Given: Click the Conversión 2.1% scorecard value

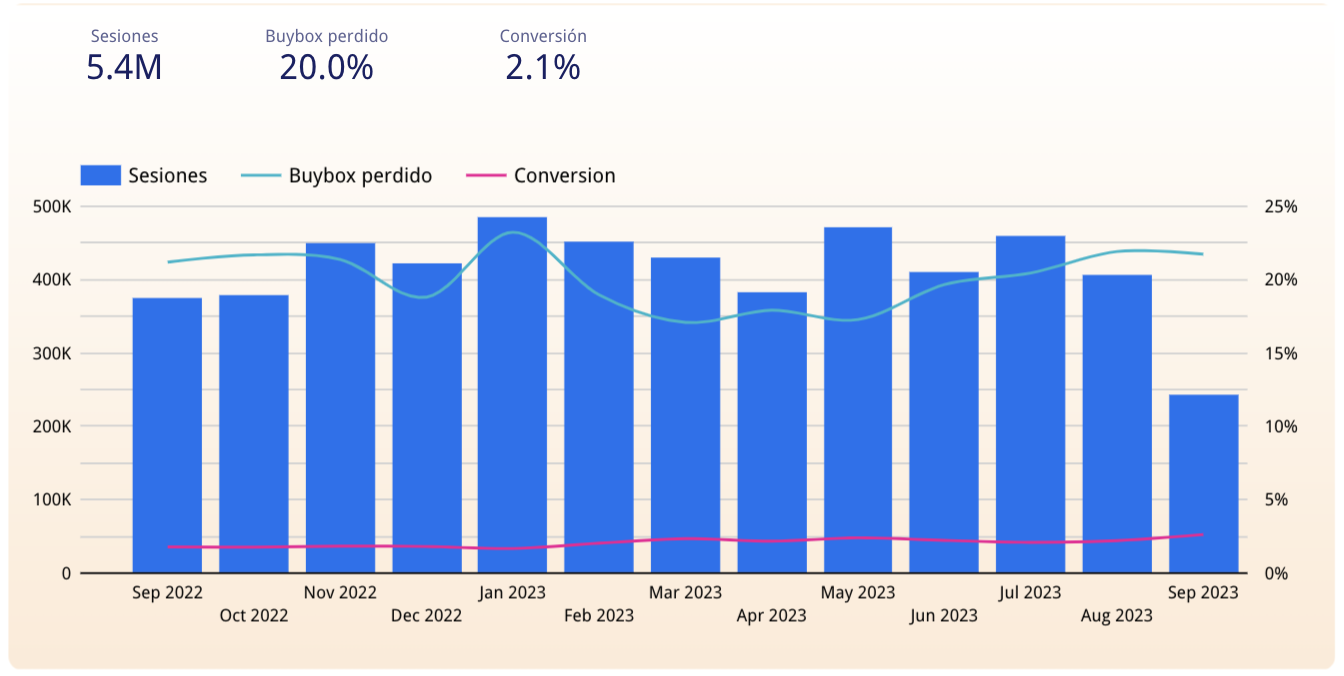Looking at the screenshot, I should [543, 67].
